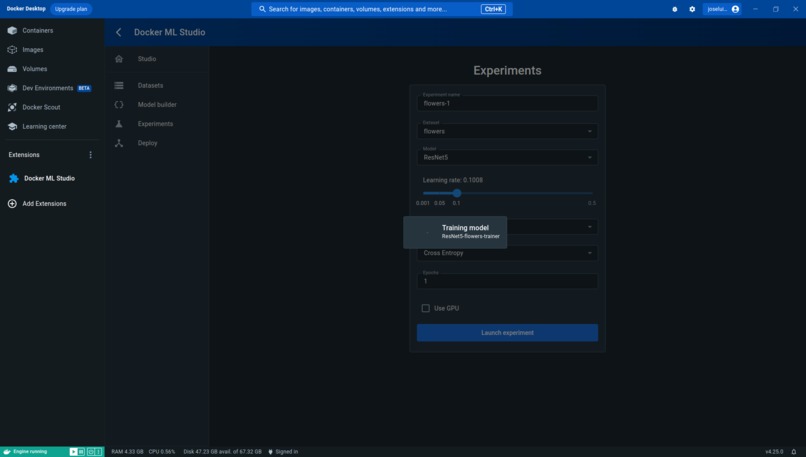
Task: Click the Datasets list icon
Action: pos(119,85)
